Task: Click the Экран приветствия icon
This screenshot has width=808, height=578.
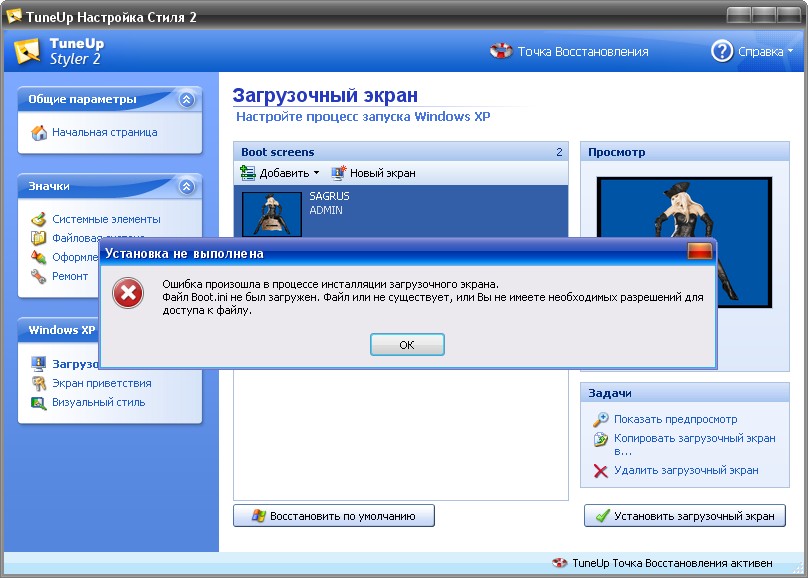Action: pos(39,383)
